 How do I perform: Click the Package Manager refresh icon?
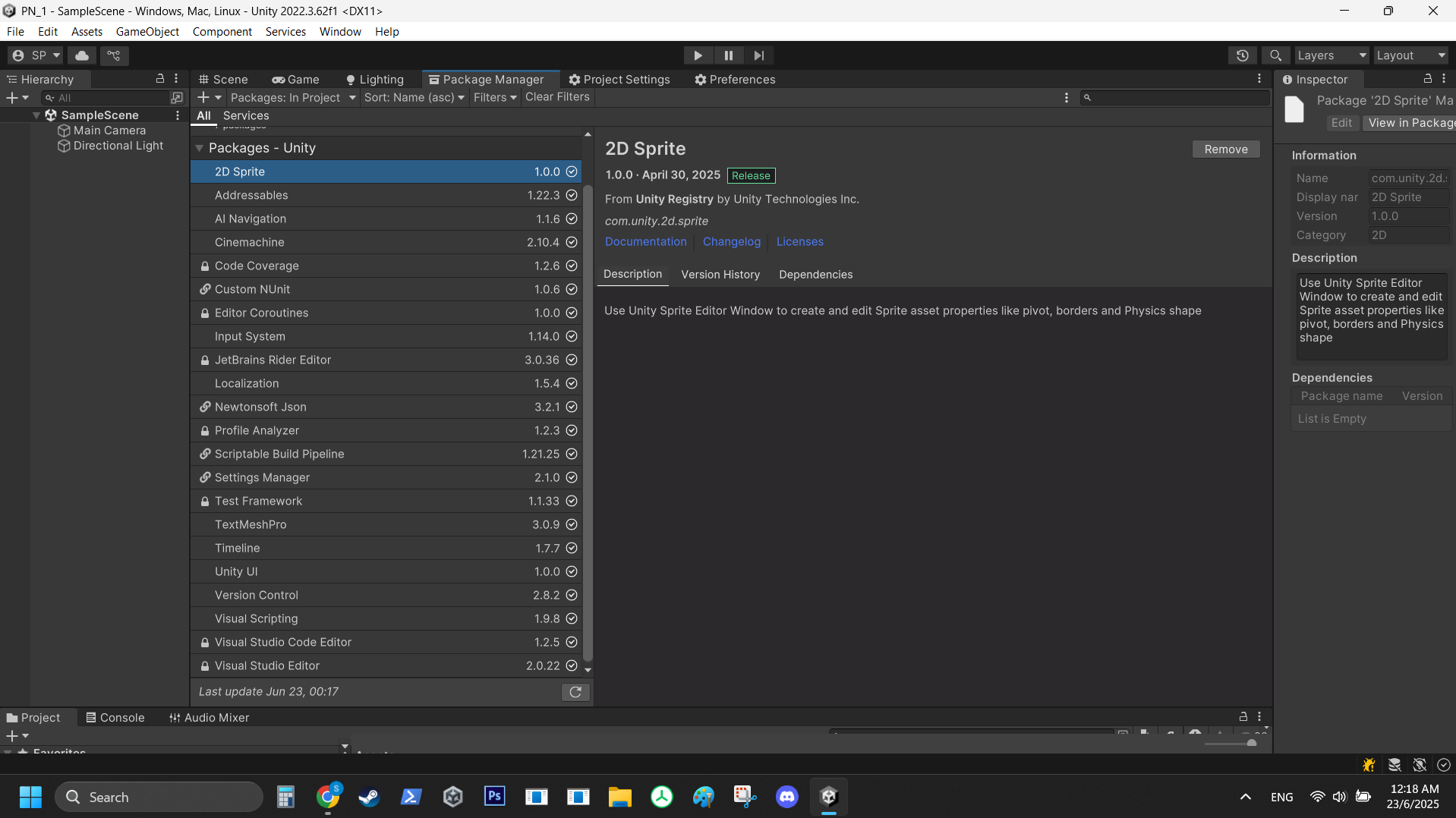(575, 692)
